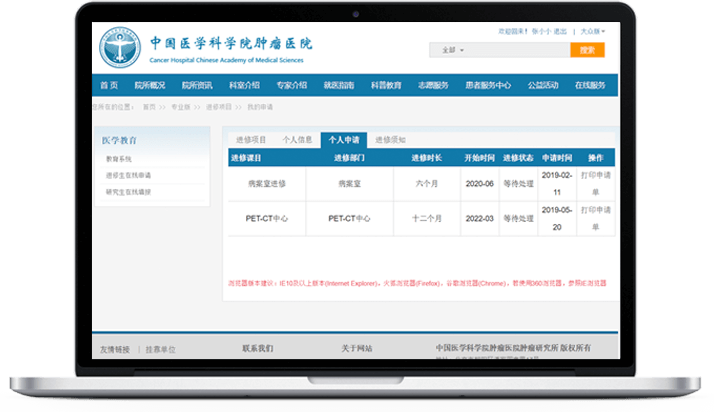The image size is (714, 412).
Task: Click 打印申请单 for the 病案室进修 row
Action: coord(595,184)
